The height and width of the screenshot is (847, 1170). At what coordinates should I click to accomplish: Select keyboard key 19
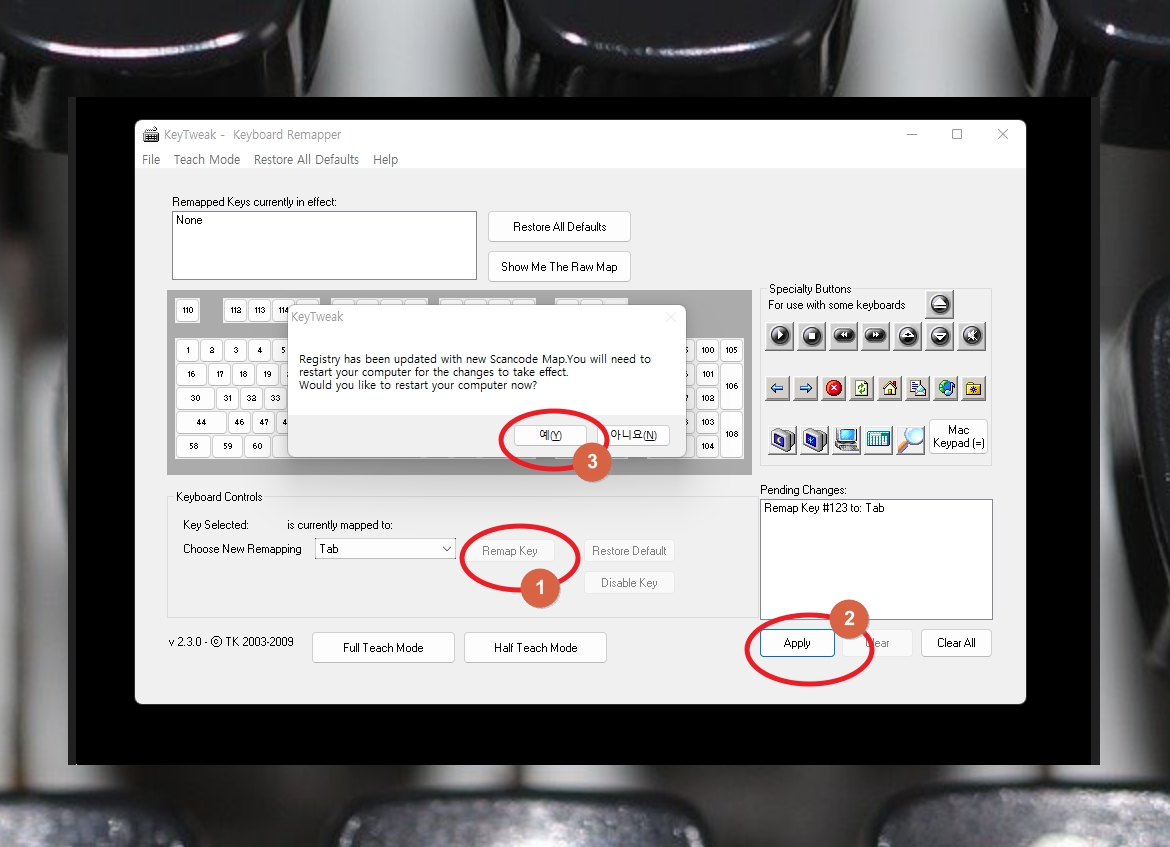(267, 374)
